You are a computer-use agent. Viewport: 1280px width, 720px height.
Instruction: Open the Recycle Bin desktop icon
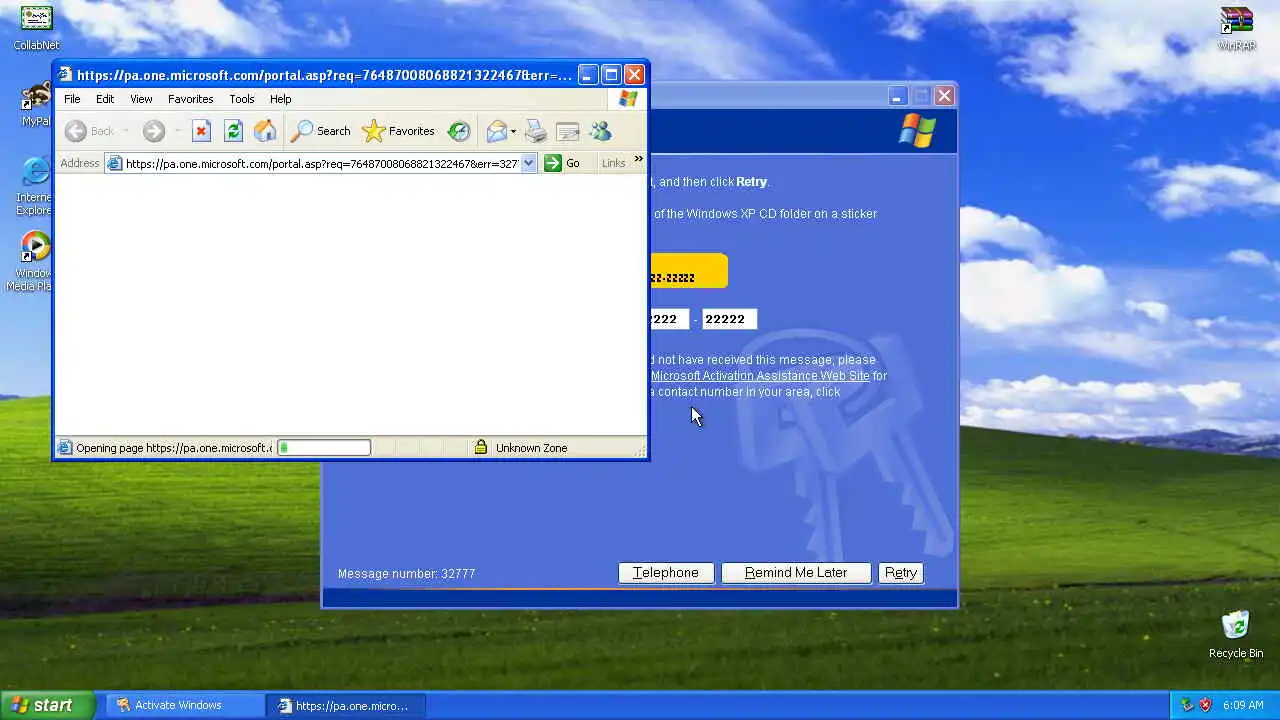1236,634
